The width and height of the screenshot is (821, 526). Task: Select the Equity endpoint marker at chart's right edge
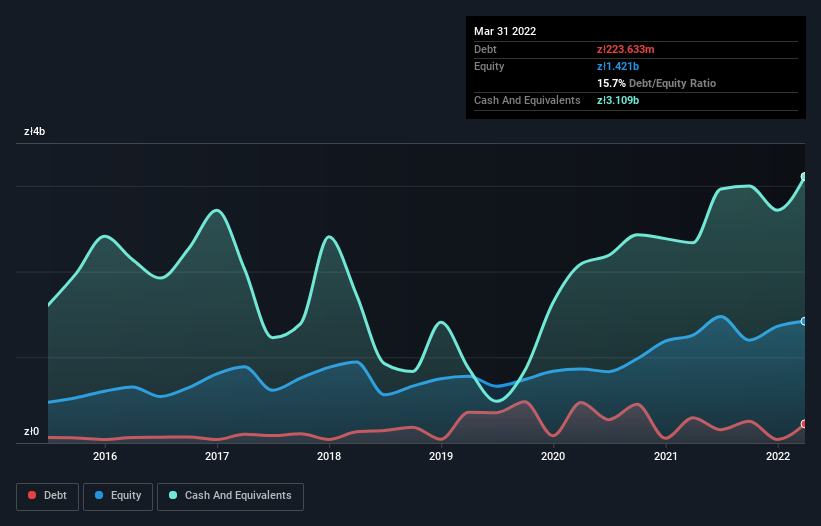[804, 321]
